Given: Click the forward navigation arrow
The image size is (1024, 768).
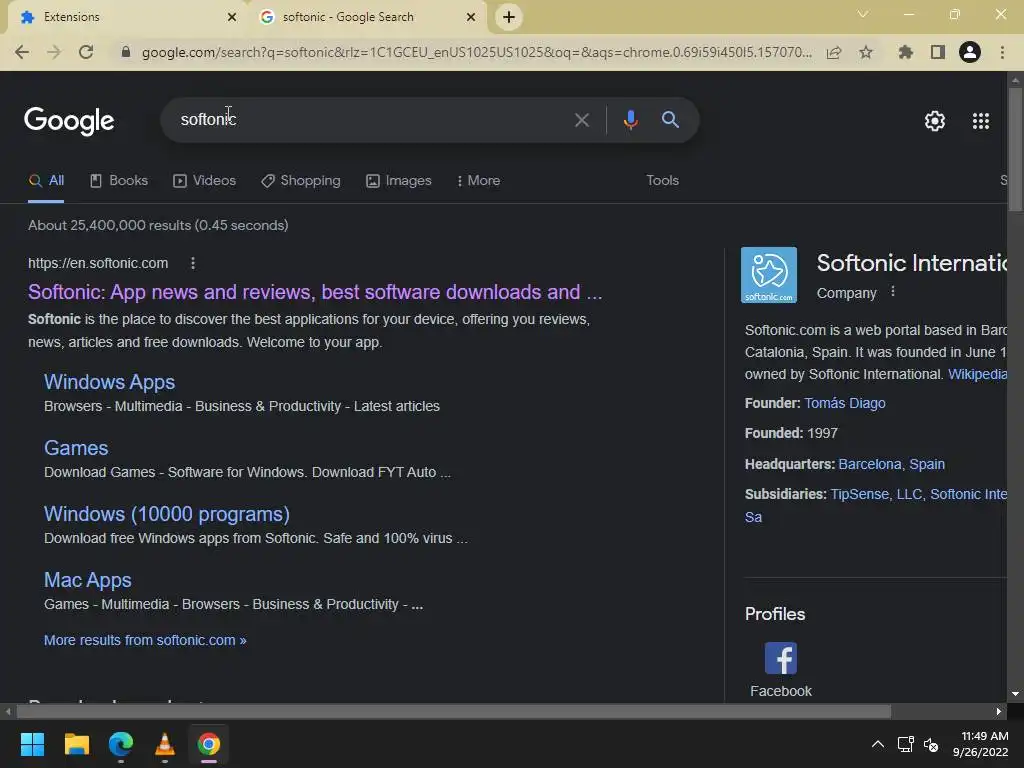Looking at the screenshot, I should pos(54,52).
